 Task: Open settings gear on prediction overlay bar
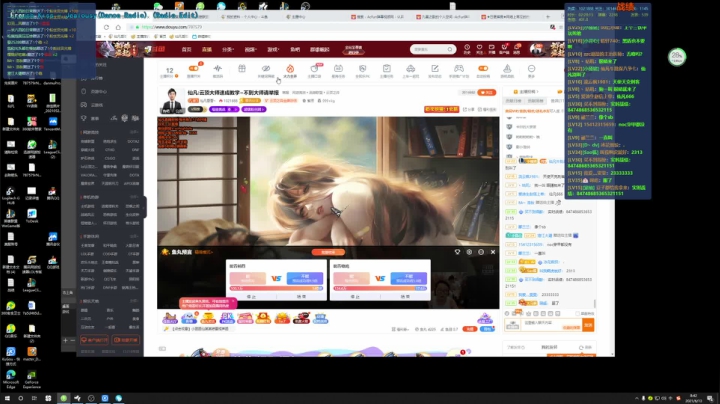[469, 252]
